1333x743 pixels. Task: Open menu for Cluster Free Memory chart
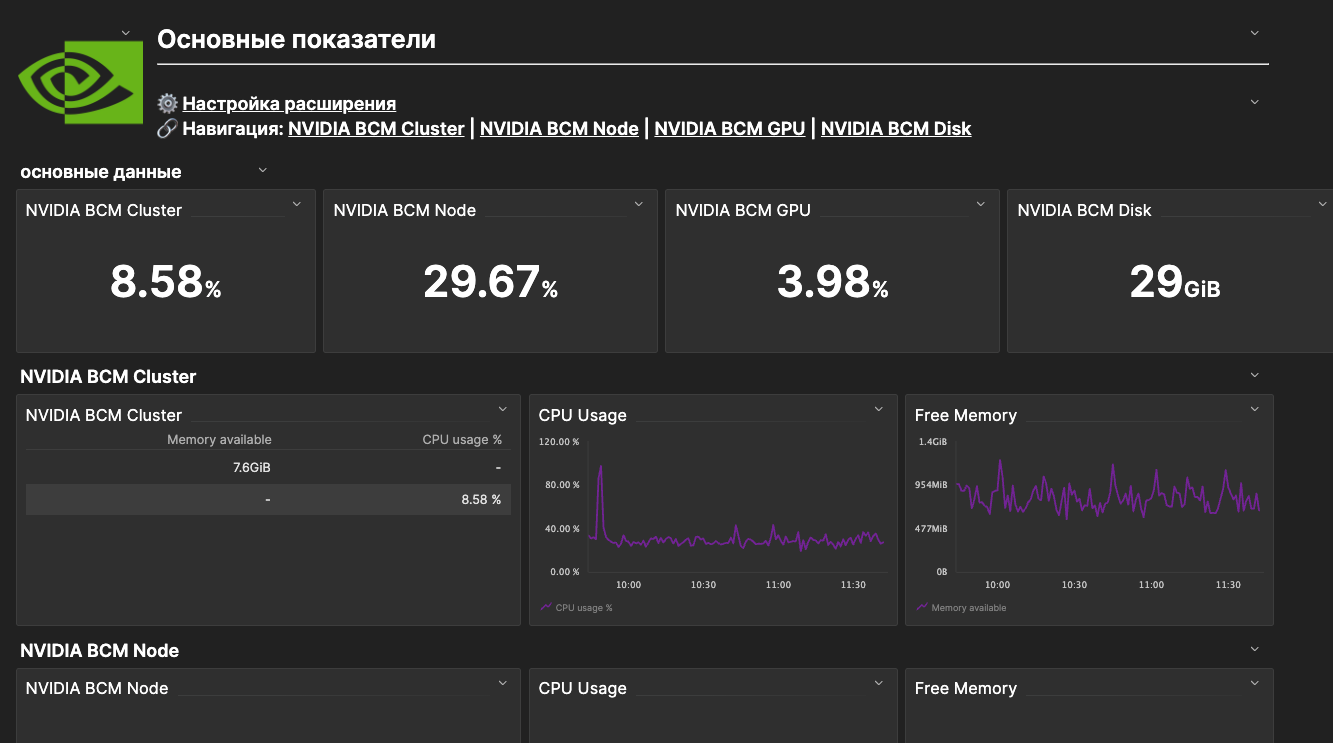(1255, 409)
